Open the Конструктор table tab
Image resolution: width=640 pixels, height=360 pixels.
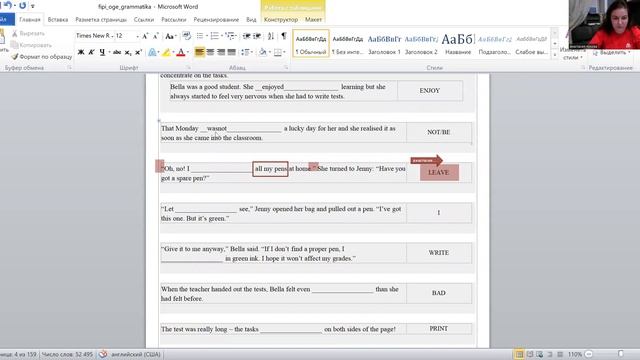pyautogui.click(x=281, y=20)
